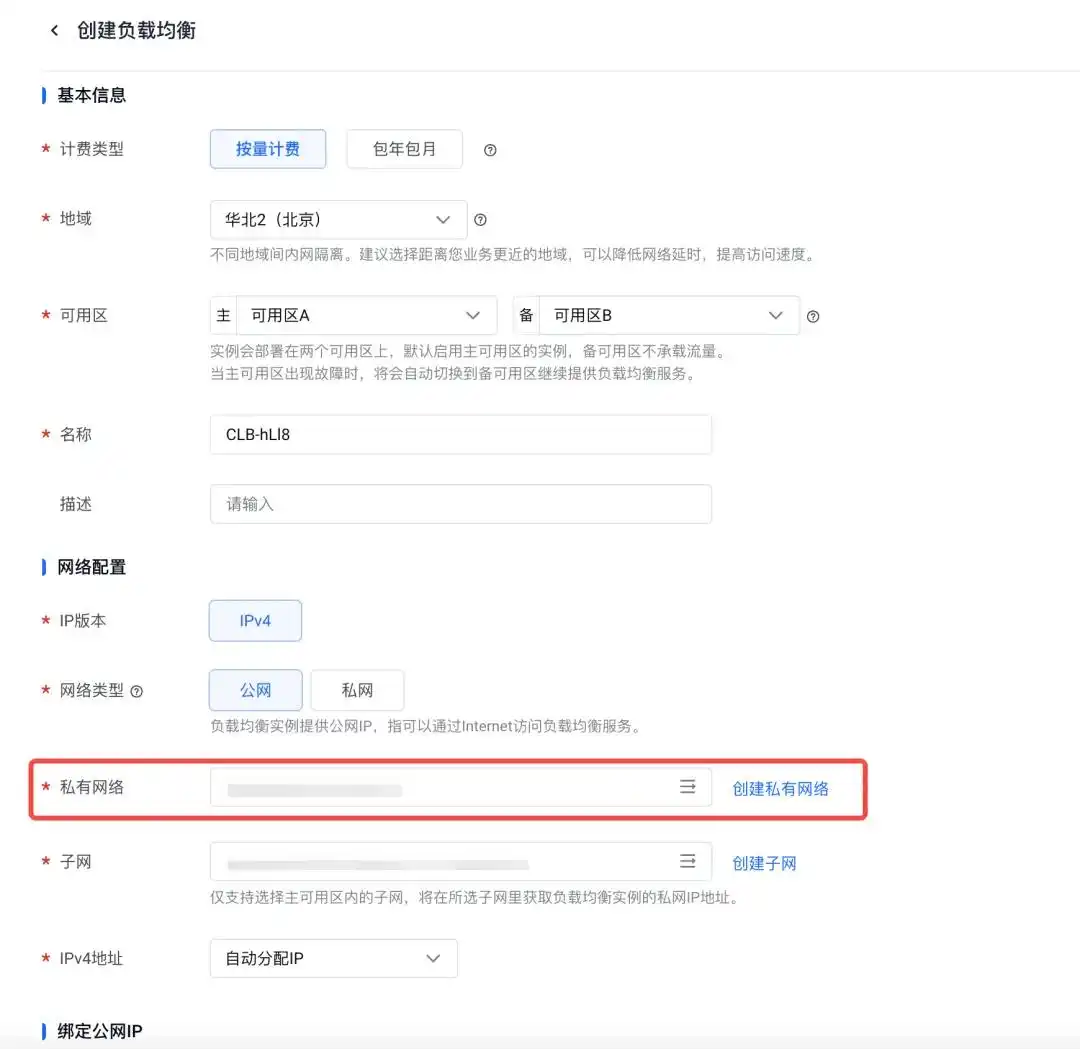Expand the backup 可用区B dropdown
Screen dimensions: 1080x1049
point(669,315)
